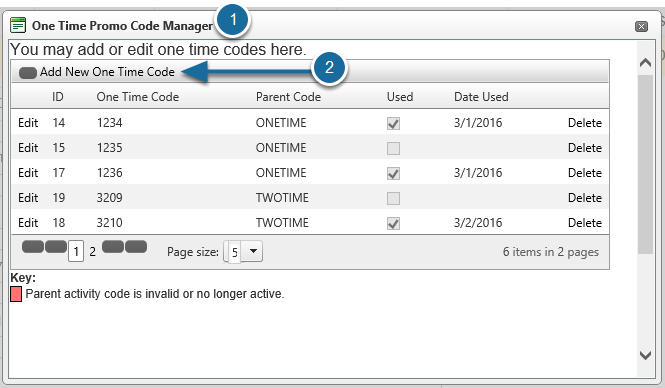Sort by the ID column header
Screen dimensions: 665x388
pos(58,97)
